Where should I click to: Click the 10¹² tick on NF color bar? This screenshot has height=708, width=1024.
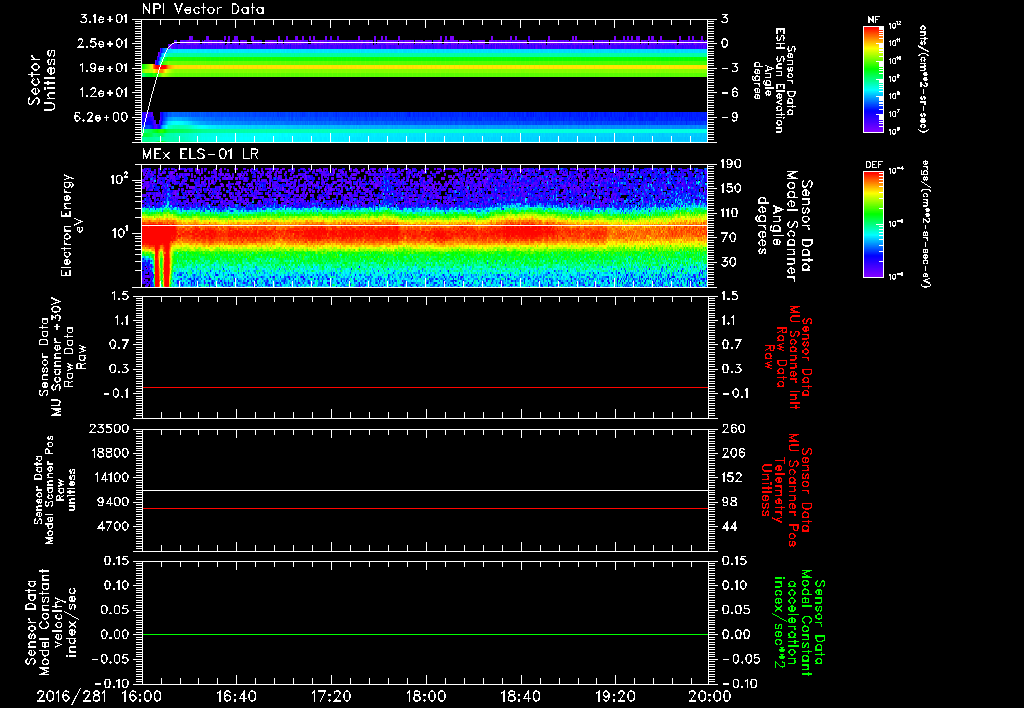[895, 26]
